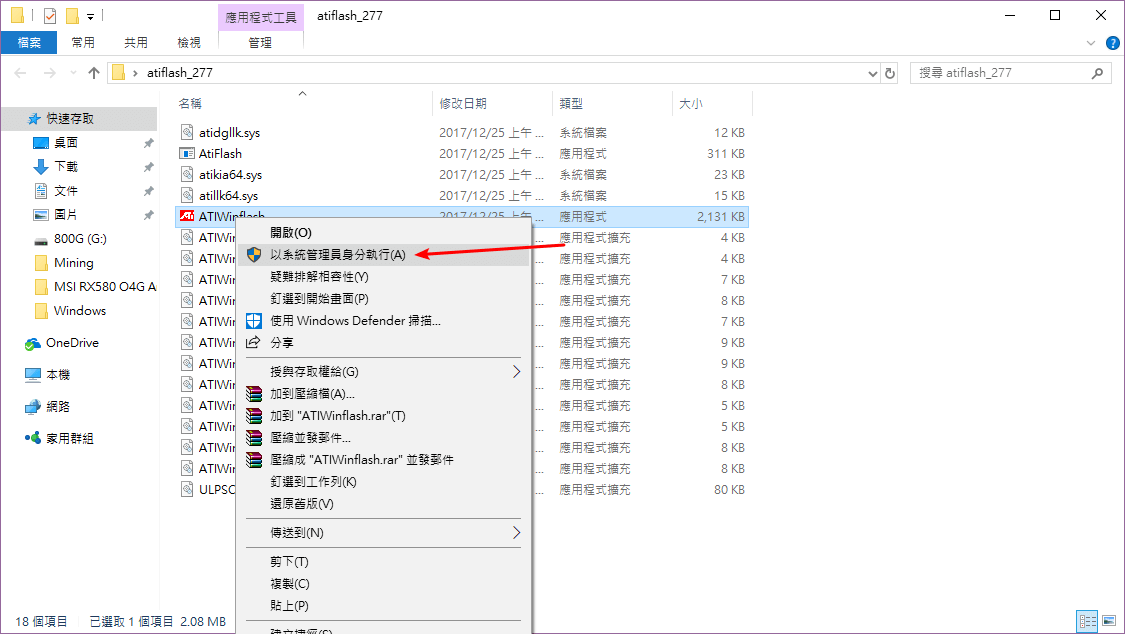Switch to the Home ribbon tab
Image resolution: width=1125 pixels, height=634 pixels.
coord(83,43)
